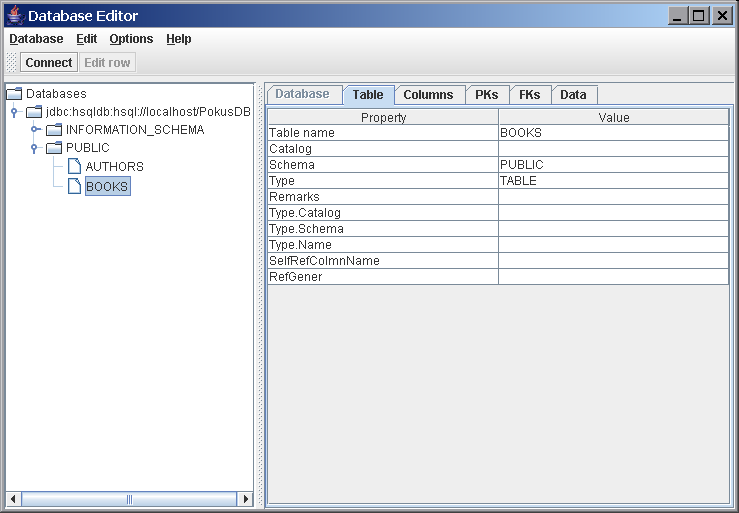Click the jdbc:hsqldb connection folder icon
739x513 pixels.
coord(34,112)
